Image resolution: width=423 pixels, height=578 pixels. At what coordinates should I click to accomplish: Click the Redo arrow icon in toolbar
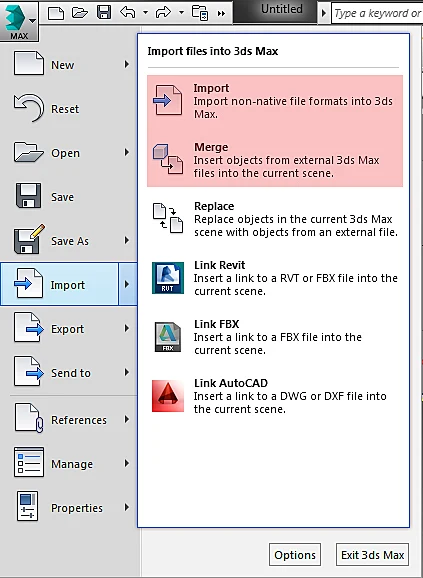[164, 13]
